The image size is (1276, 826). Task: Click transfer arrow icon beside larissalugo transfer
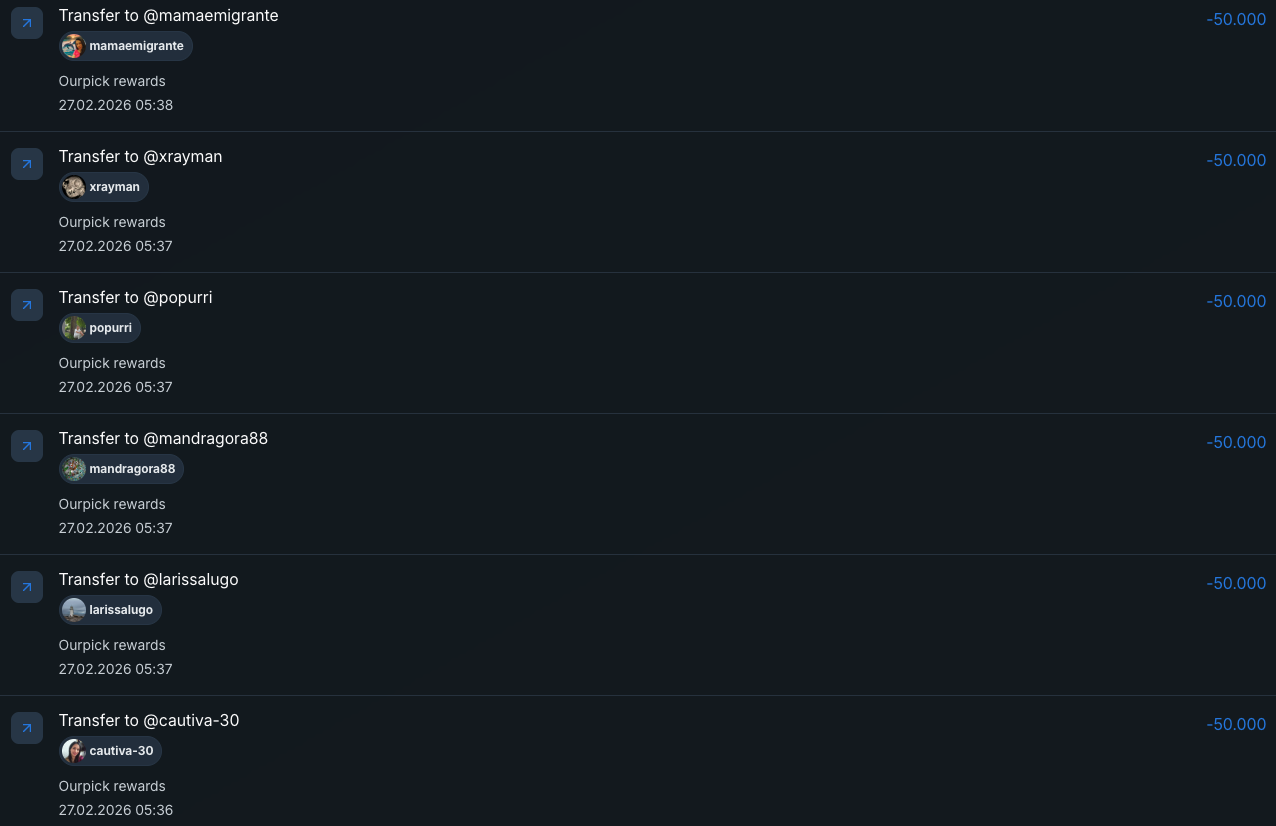point(27,587)
